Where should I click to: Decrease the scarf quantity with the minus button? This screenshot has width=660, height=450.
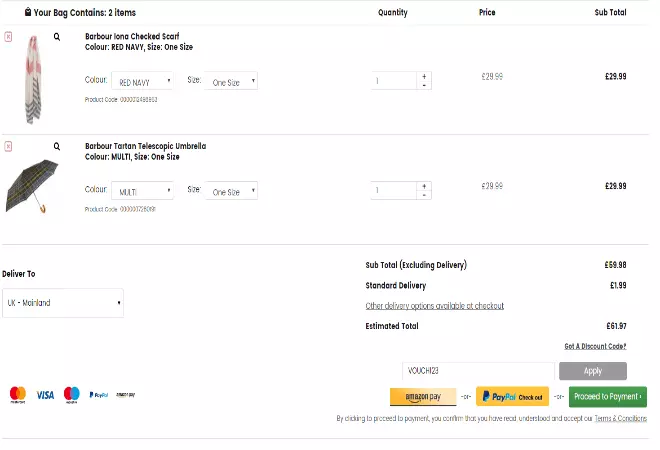tap(424, 86)
